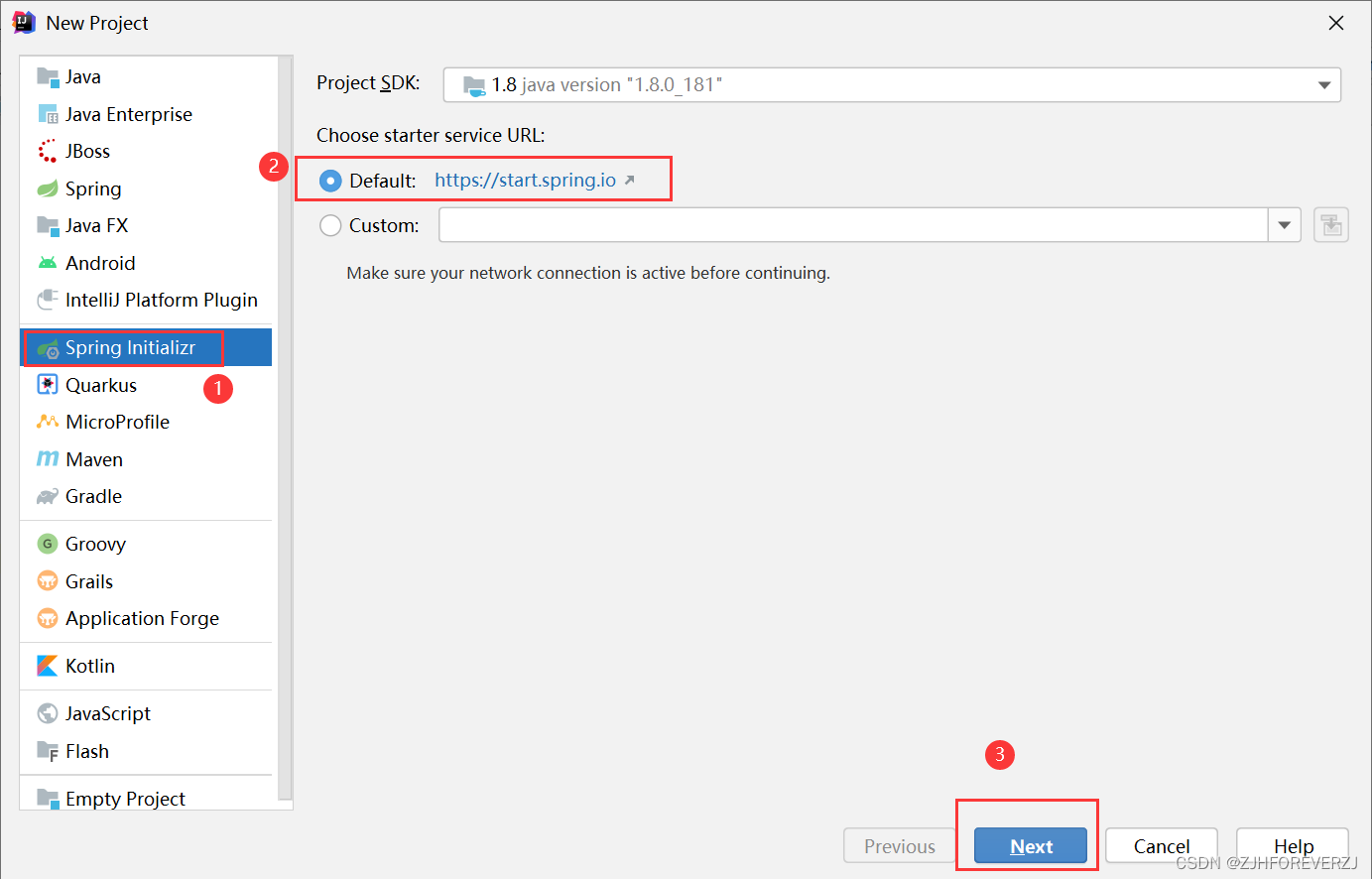Click the Application Forge icon
The width and height of the screenshot is (1372, 879).
[x=47, y=618]
